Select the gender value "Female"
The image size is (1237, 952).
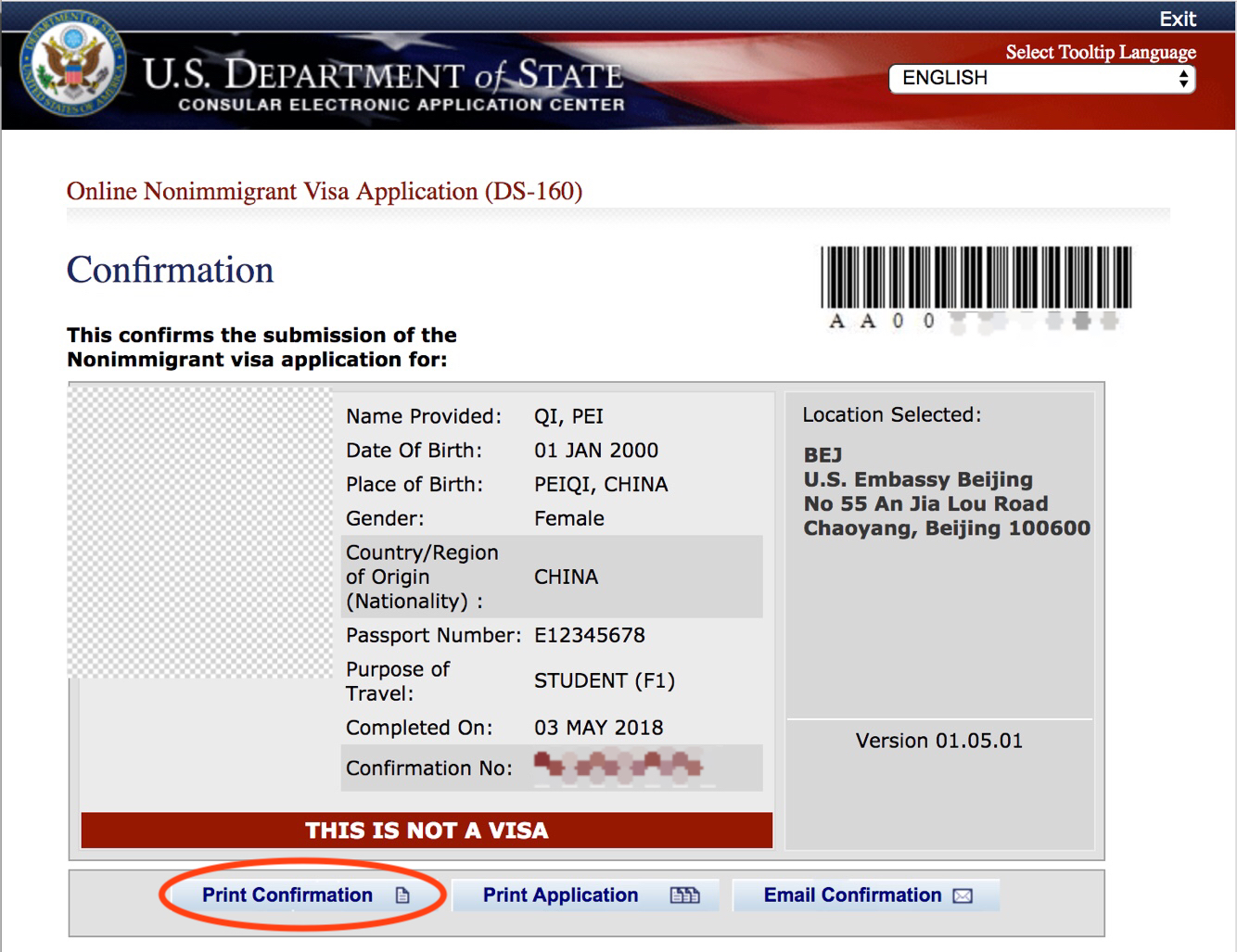569,519
